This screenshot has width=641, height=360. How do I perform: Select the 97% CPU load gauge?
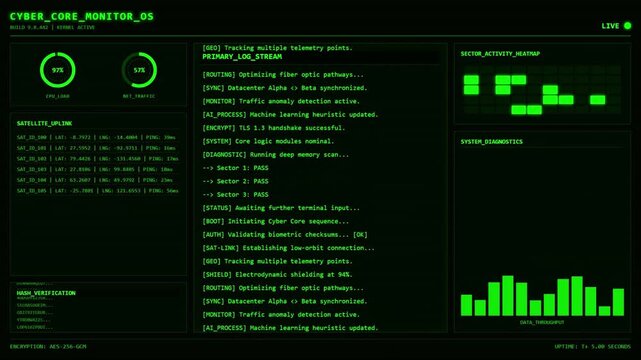pos(58,70)
